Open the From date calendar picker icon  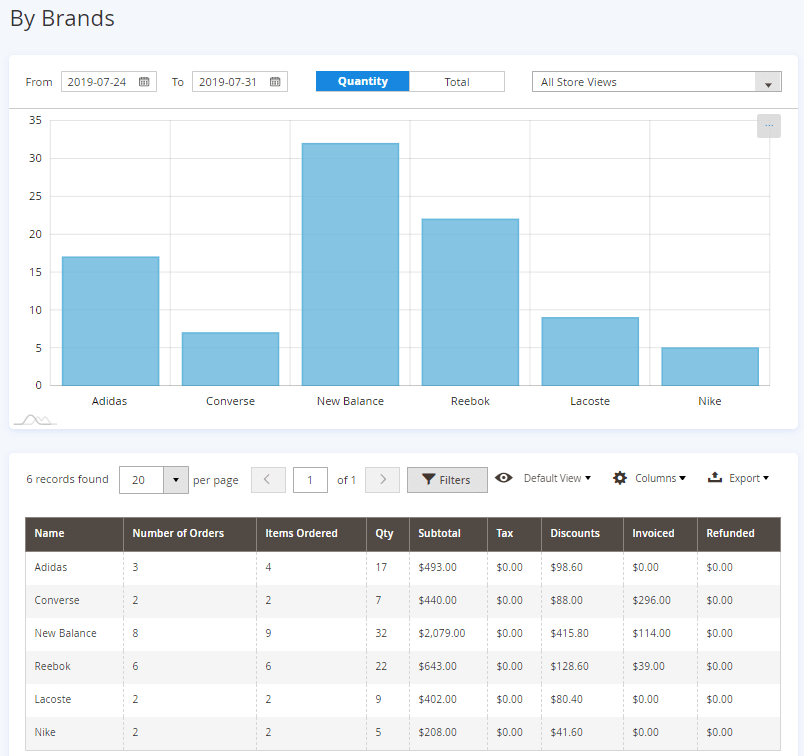click(x=144, y=82)
